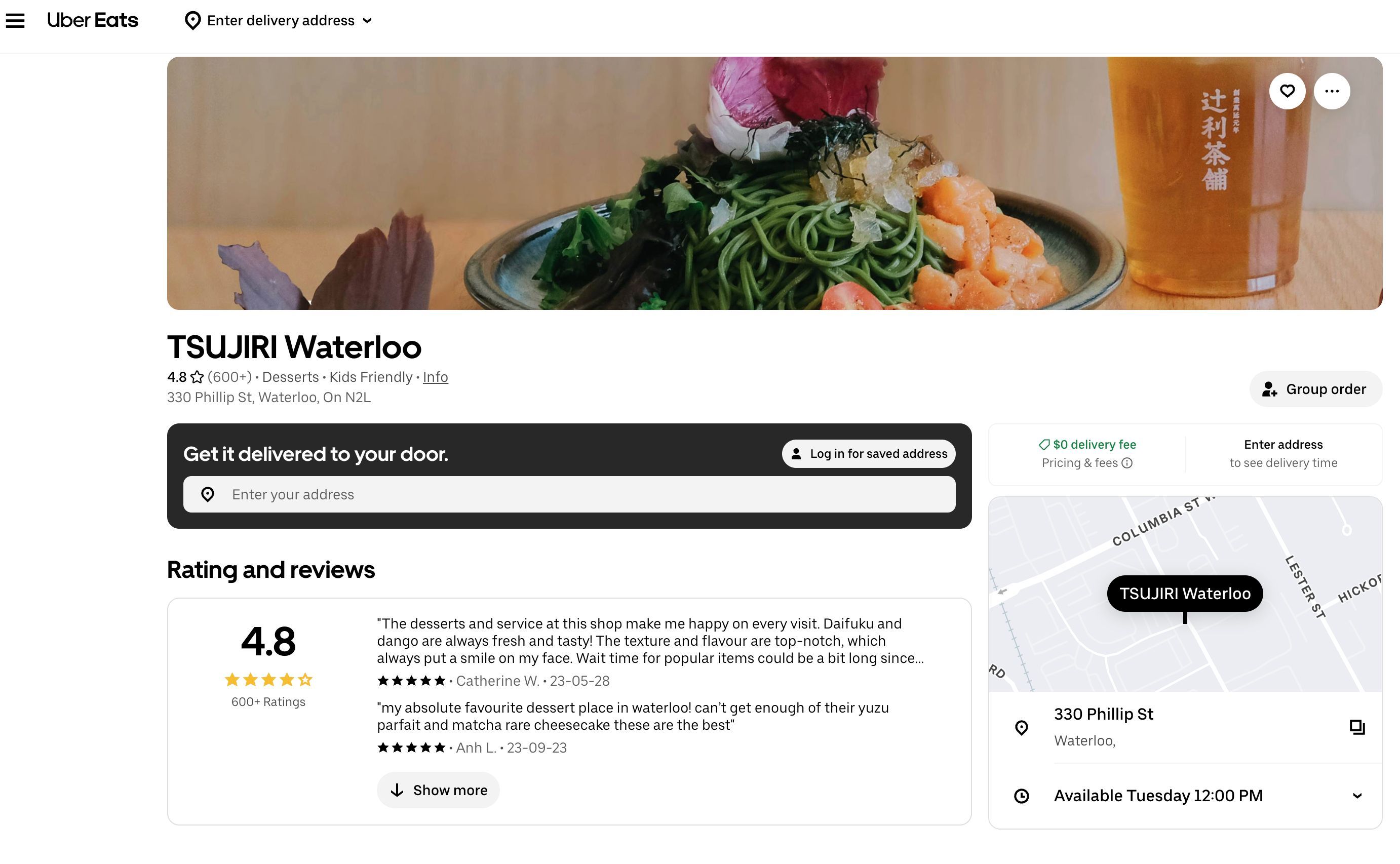The height and width of the screenshot is (864, 1400).
Task: Click Enter address to see delivery time
Action: coord(1283,454)
